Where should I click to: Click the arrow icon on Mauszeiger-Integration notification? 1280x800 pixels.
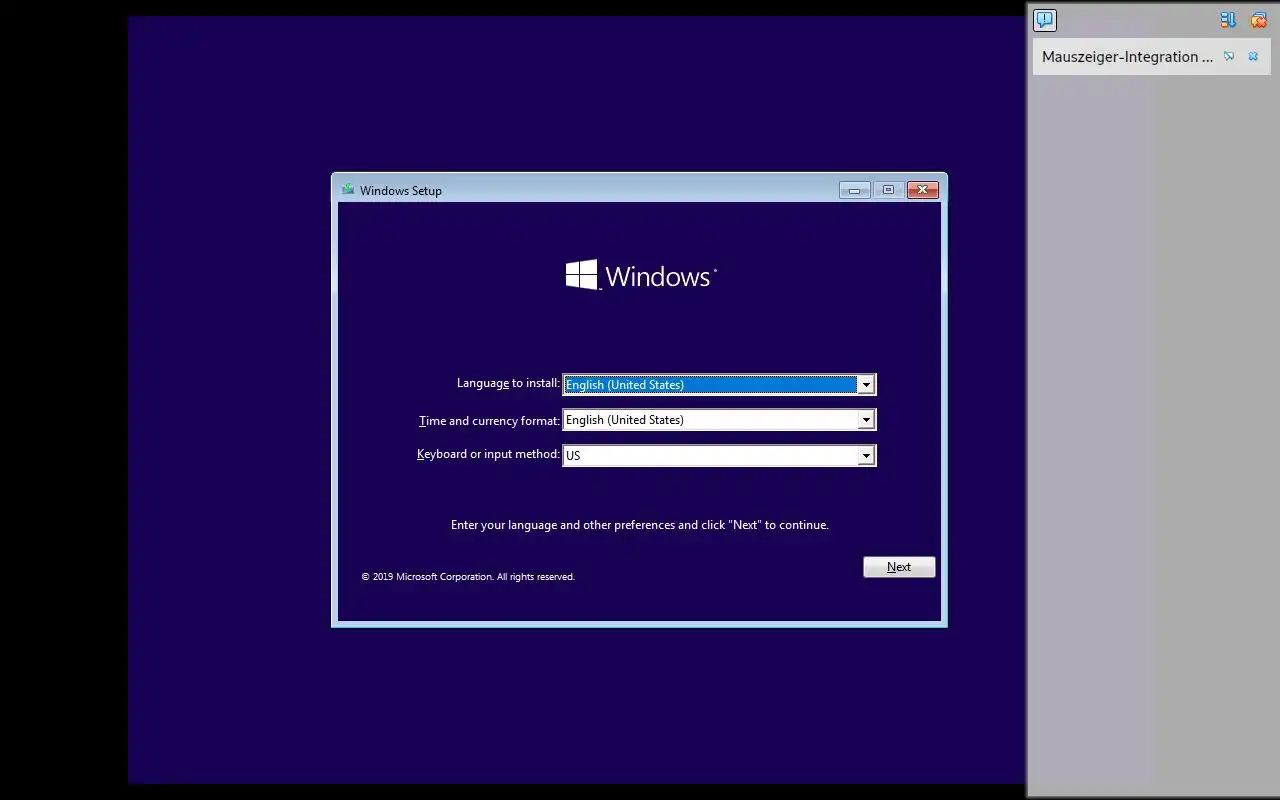[1229, 57]
